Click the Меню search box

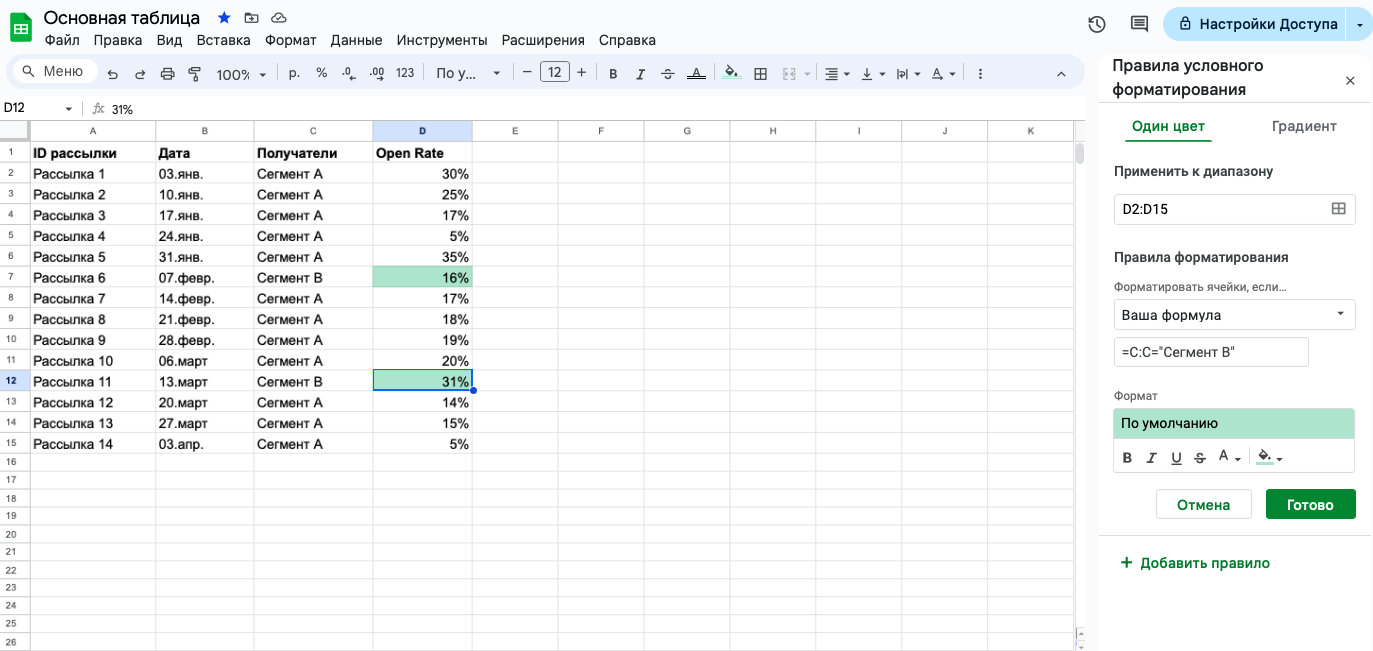pyautogui.click(x=54, y=71)
